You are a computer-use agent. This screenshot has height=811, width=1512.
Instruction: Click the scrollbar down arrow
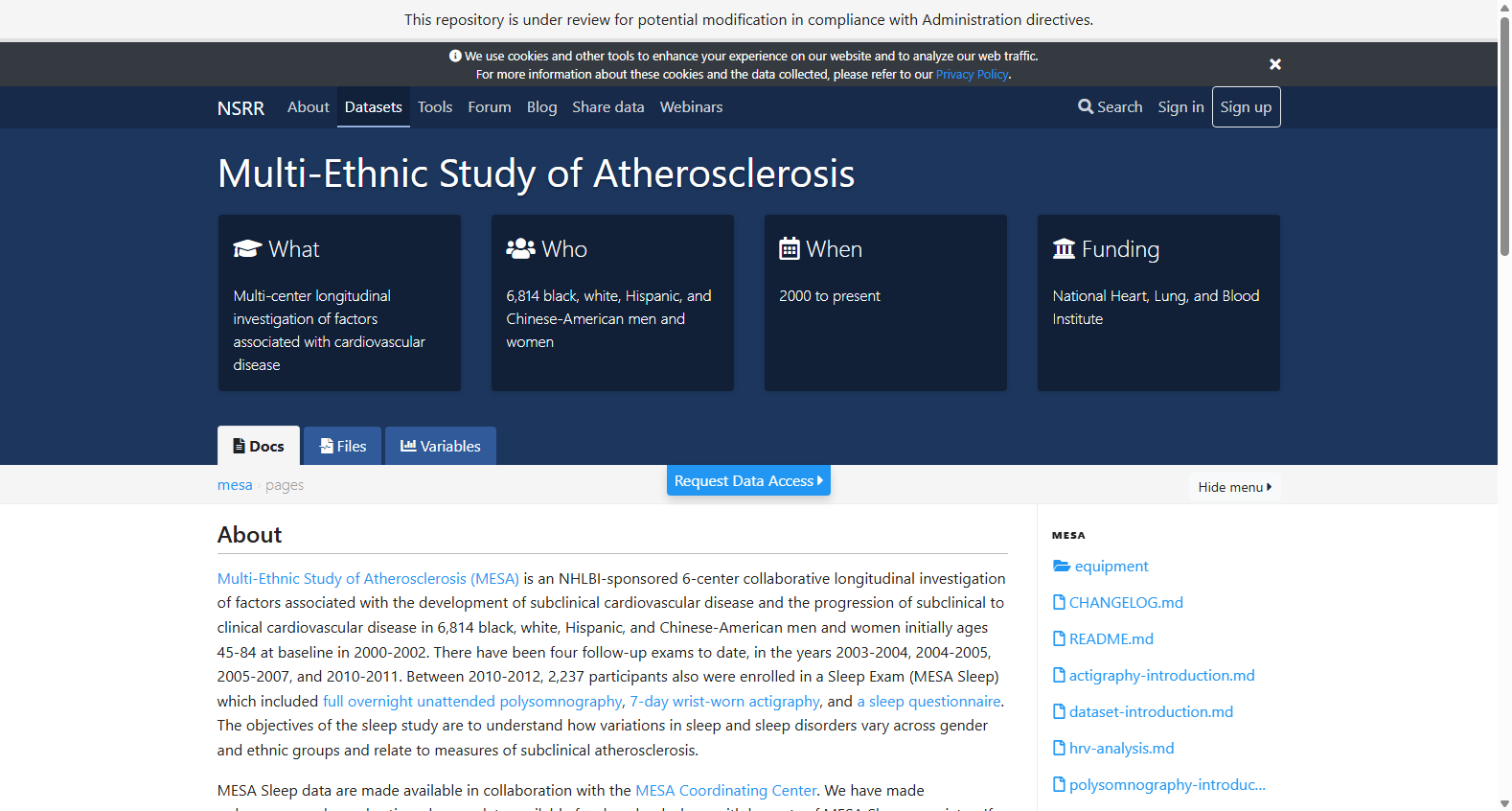[1504, 803]
